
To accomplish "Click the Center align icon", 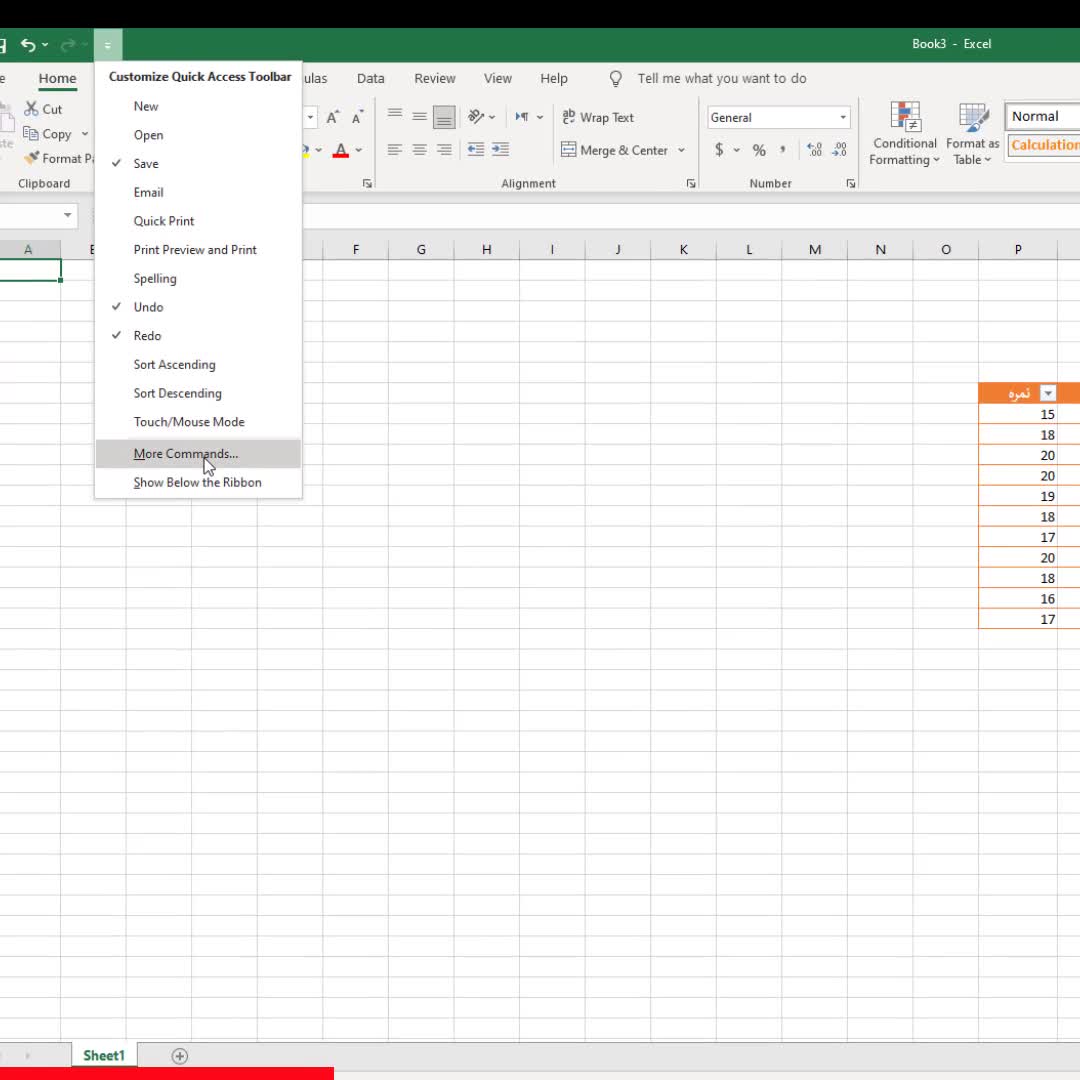I will (419, 150).
